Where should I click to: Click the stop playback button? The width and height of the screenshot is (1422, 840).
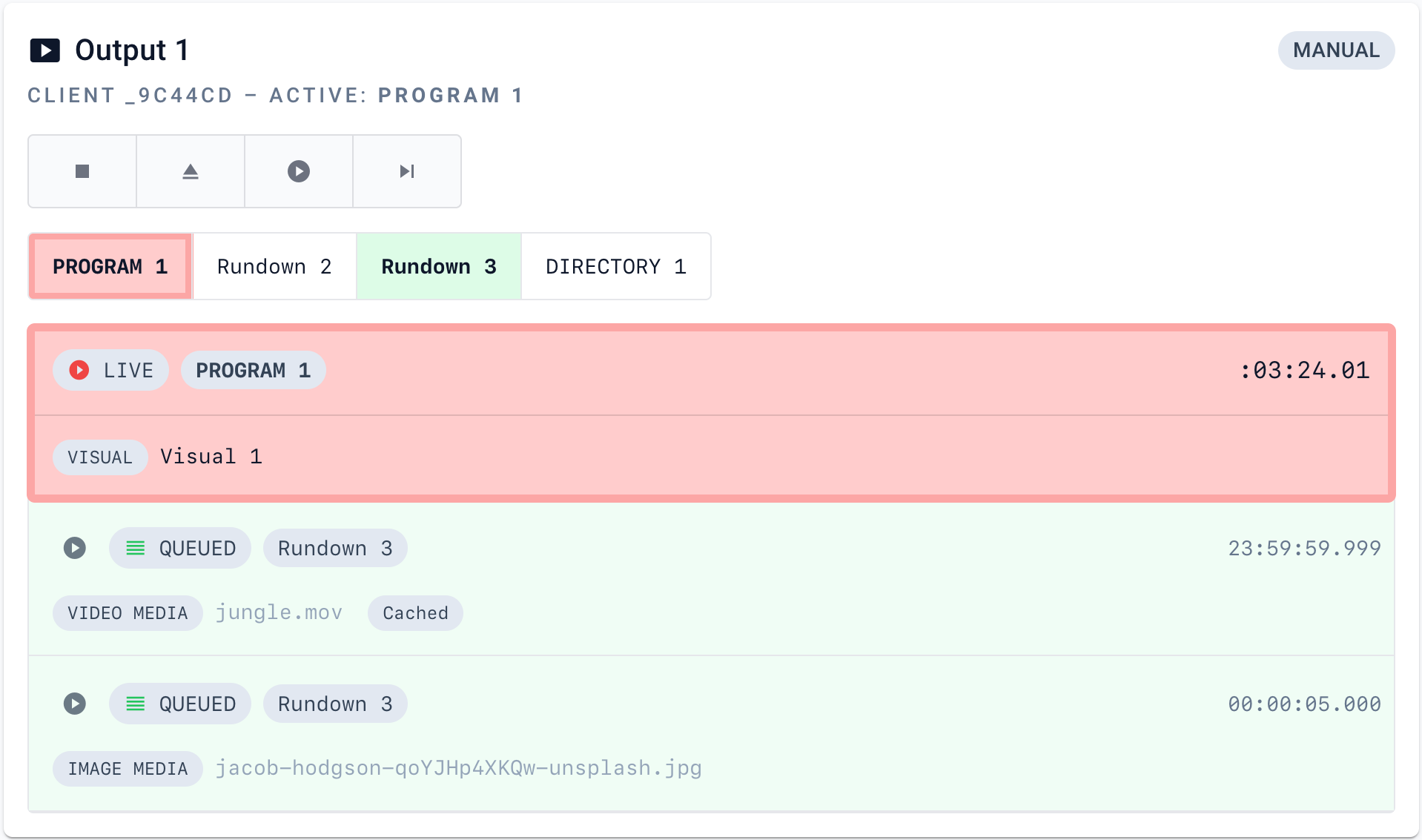[x=82, y=171]
